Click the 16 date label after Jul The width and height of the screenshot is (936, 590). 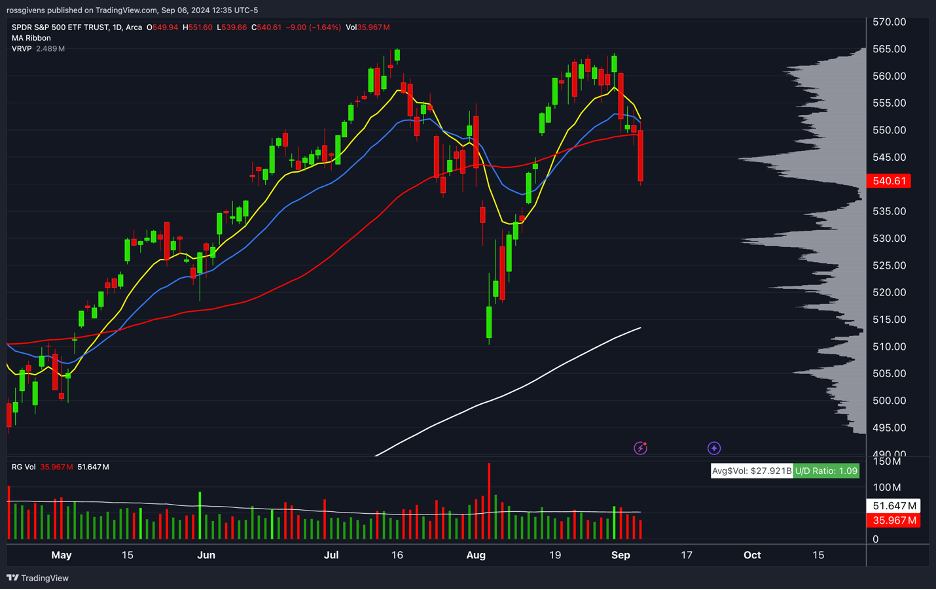click(397, 555)
